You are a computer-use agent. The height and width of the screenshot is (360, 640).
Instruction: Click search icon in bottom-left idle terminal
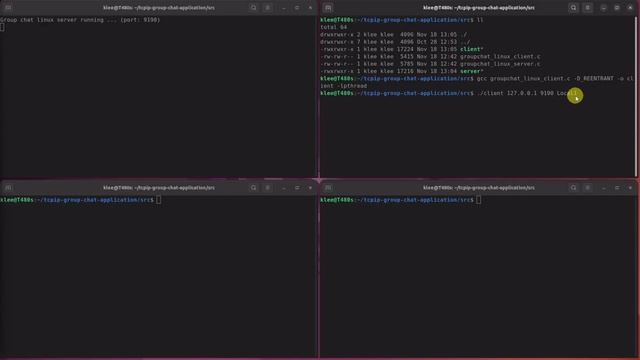[x=253, y=187]
